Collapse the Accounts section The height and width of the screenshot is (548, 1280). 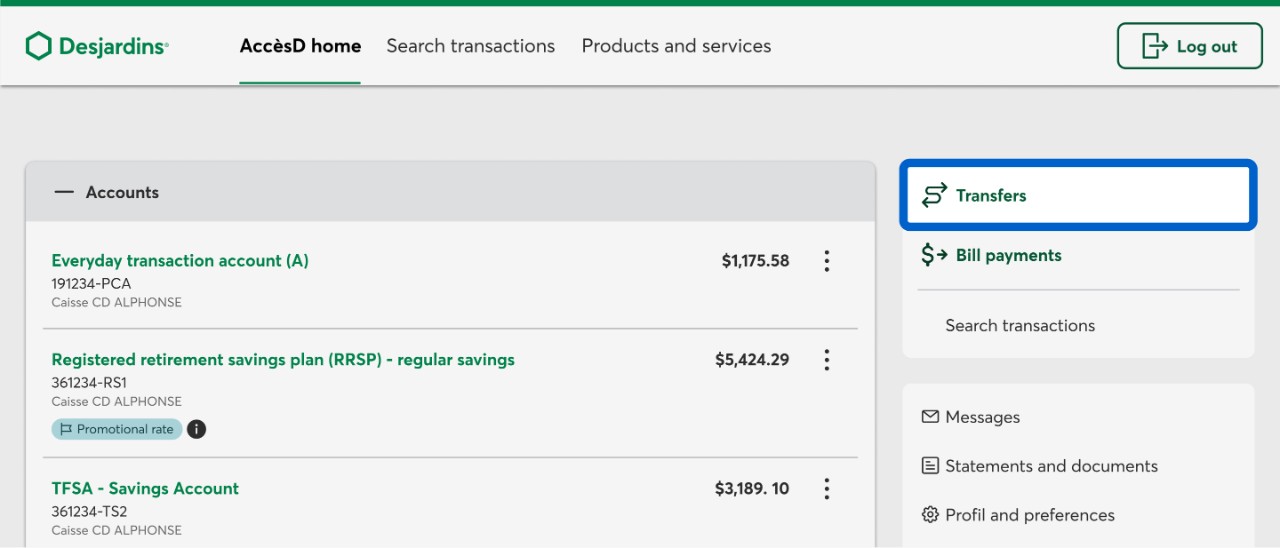pyautogui.click(x=64, y=192)
